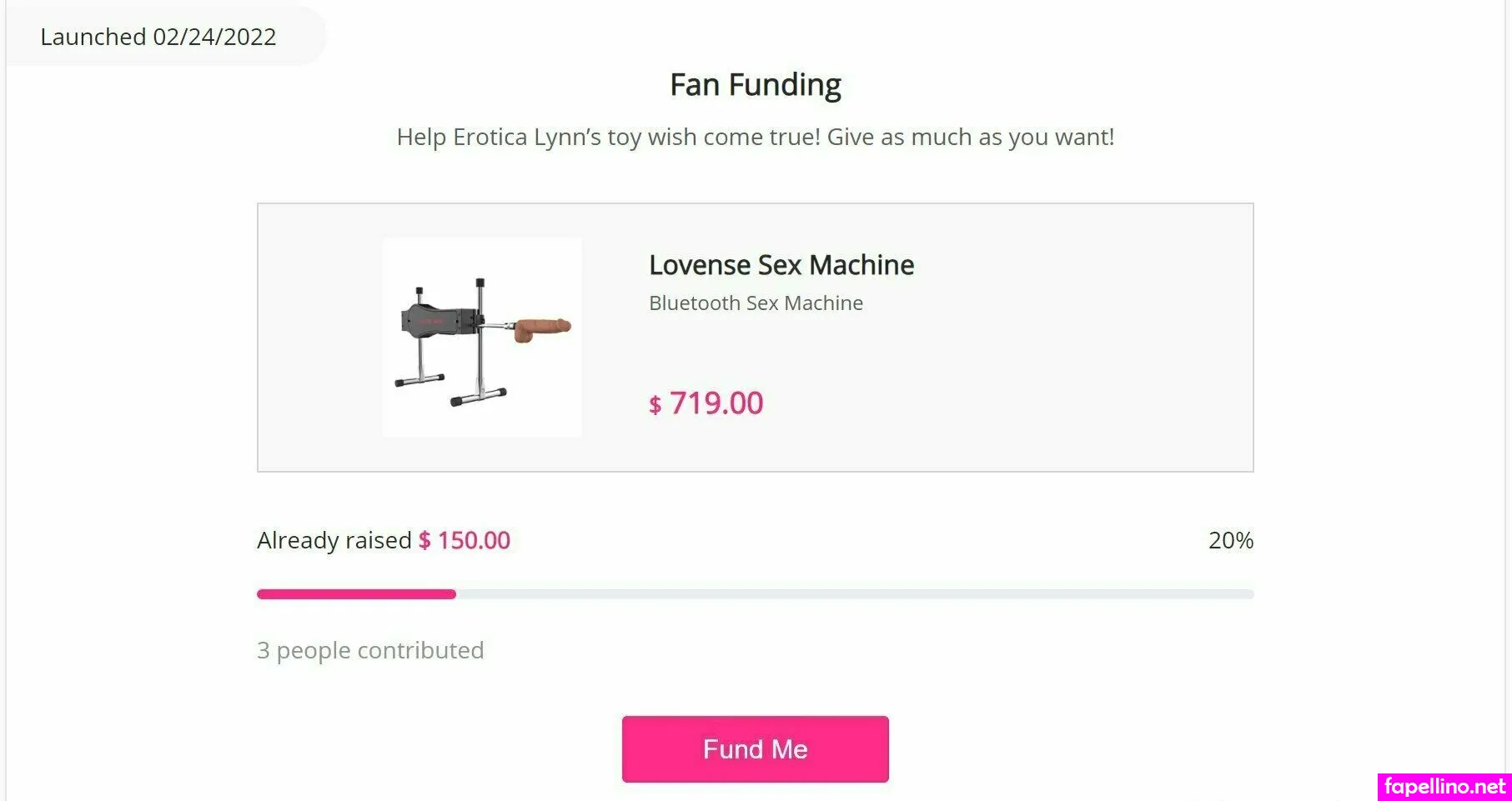Screen dimensions: 1512x801
Task: Click the 20% progress percentage label
Action: pyautogui.click(x=1230, y=540)
